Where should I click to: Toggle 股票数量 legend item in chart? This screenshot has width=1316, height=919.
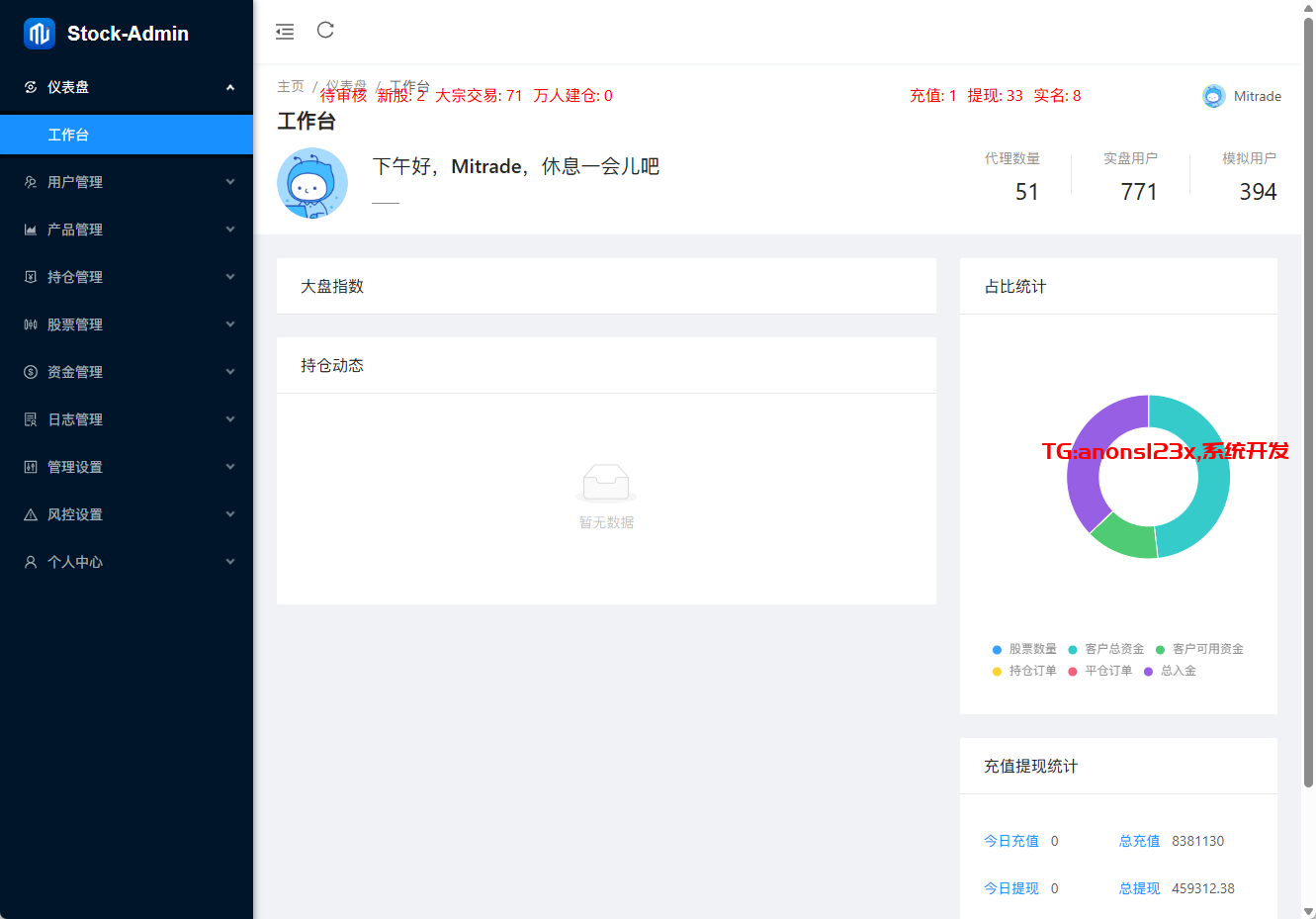1024,649
